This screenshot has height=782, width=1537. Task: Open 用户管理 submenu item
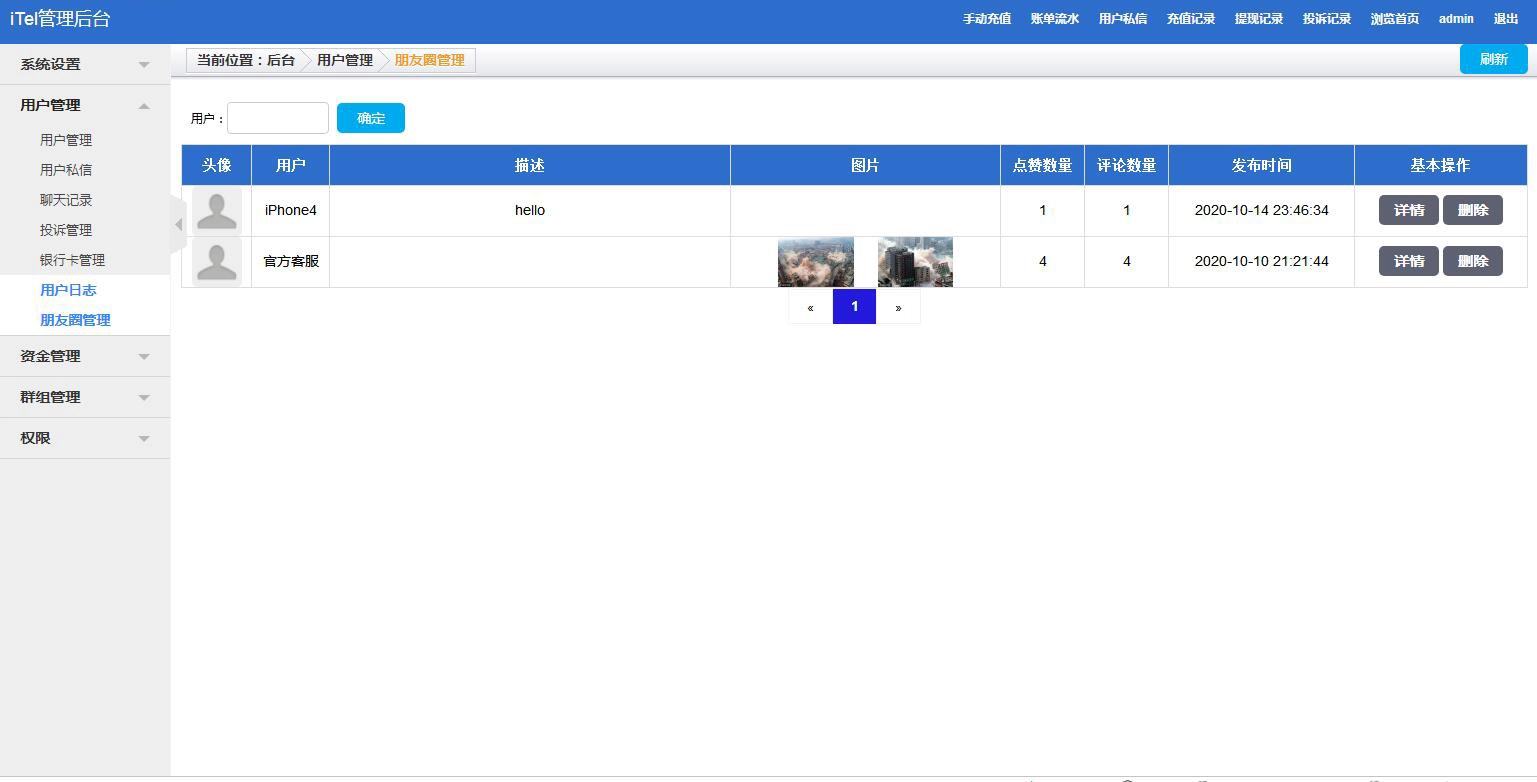(x=66, y=140)
